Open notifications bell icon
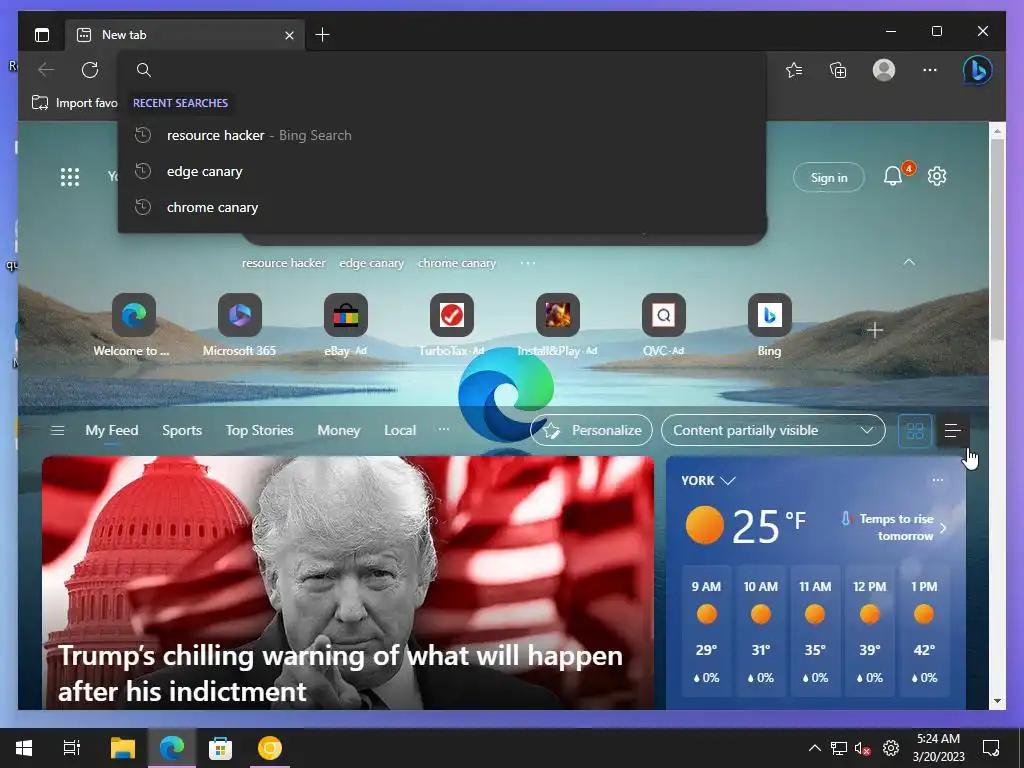This screenshot has width=1024, height=768. click(x=893, y=176)
